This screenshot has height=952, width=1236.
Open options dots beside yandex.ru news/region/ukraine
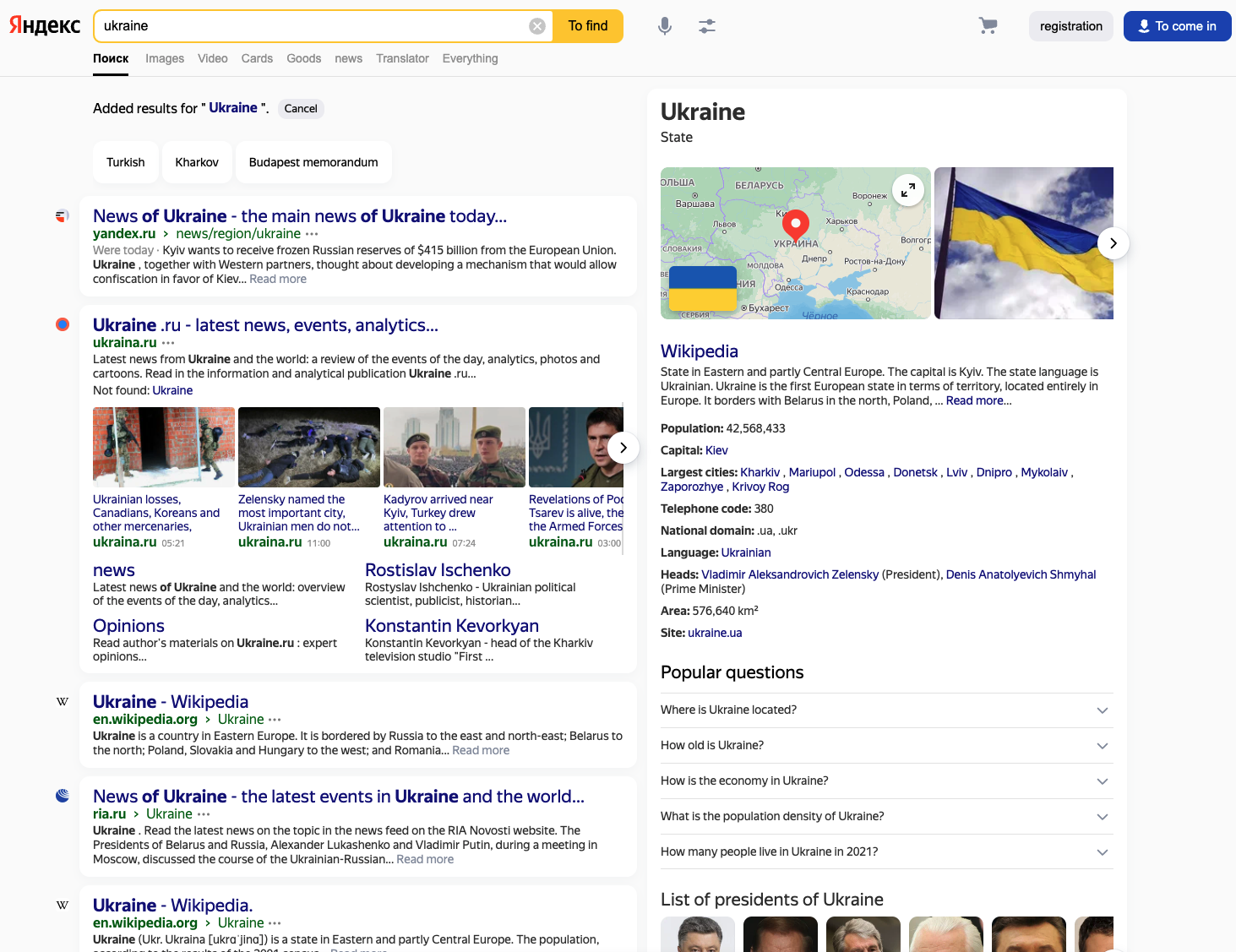[x=312, y=234]
